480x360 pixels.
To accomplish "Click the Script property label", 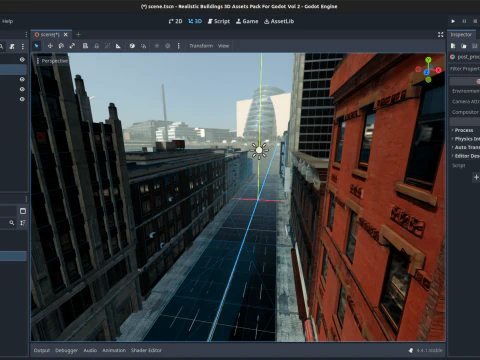I will pos(458,165).
